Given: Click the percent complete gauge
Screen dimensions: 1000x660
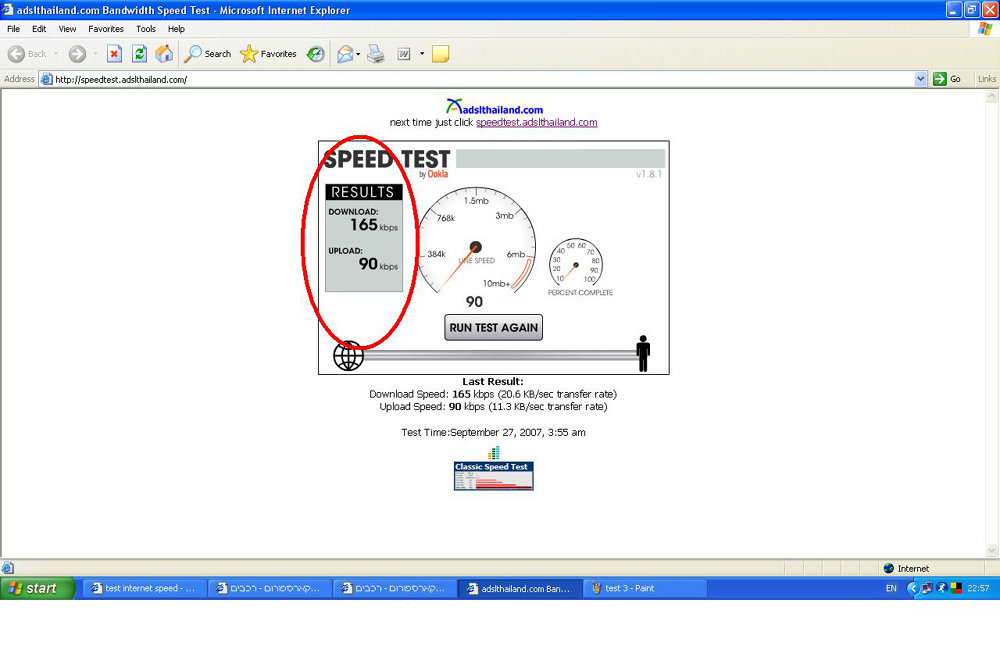Looking at the screenshot, I should [576, 264].
